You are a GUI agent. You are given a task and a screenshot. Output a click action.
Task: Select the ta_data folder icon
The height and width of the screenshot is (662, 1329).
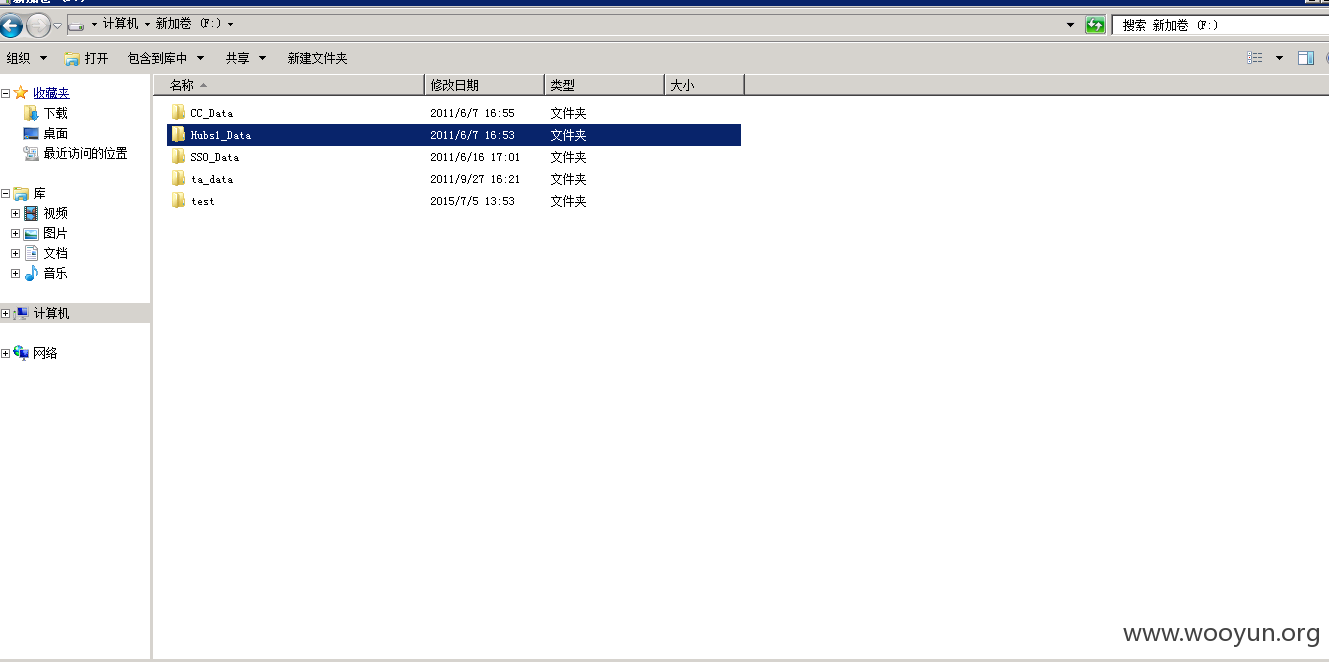click(x=178, y=178)
